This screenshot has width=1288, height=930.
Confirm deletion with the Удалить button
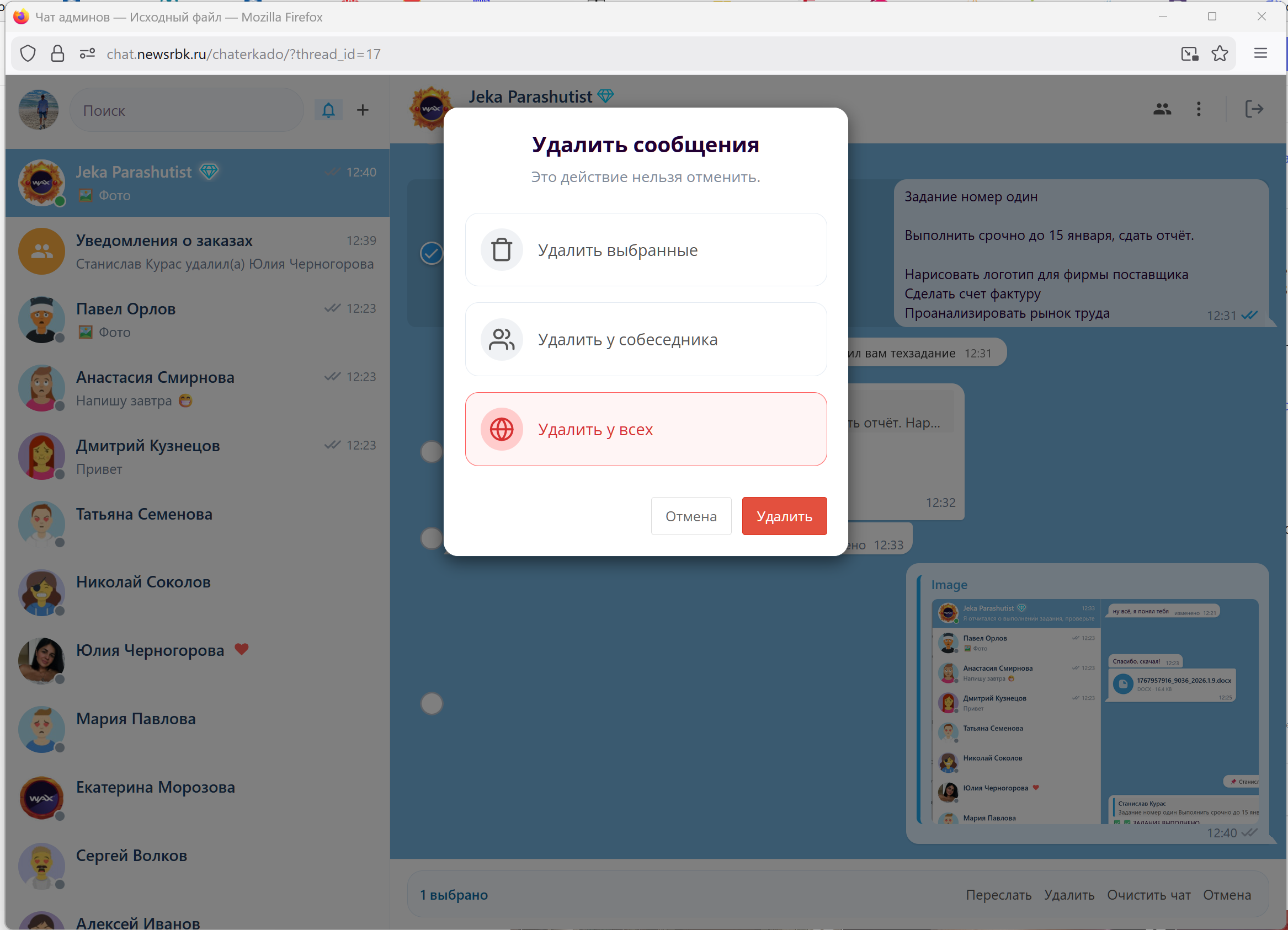(784, 516)
